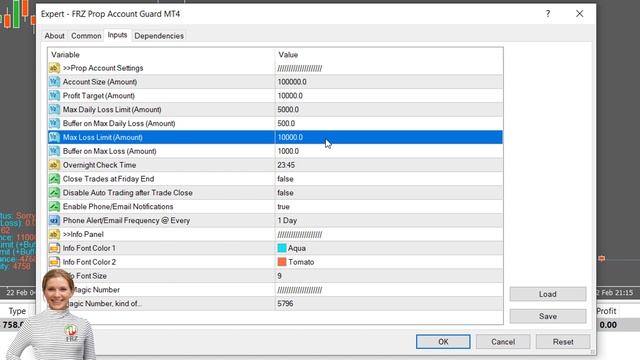Save the current inputs preset
This screenshot has width=640, height=360.
tap(548, 316)
